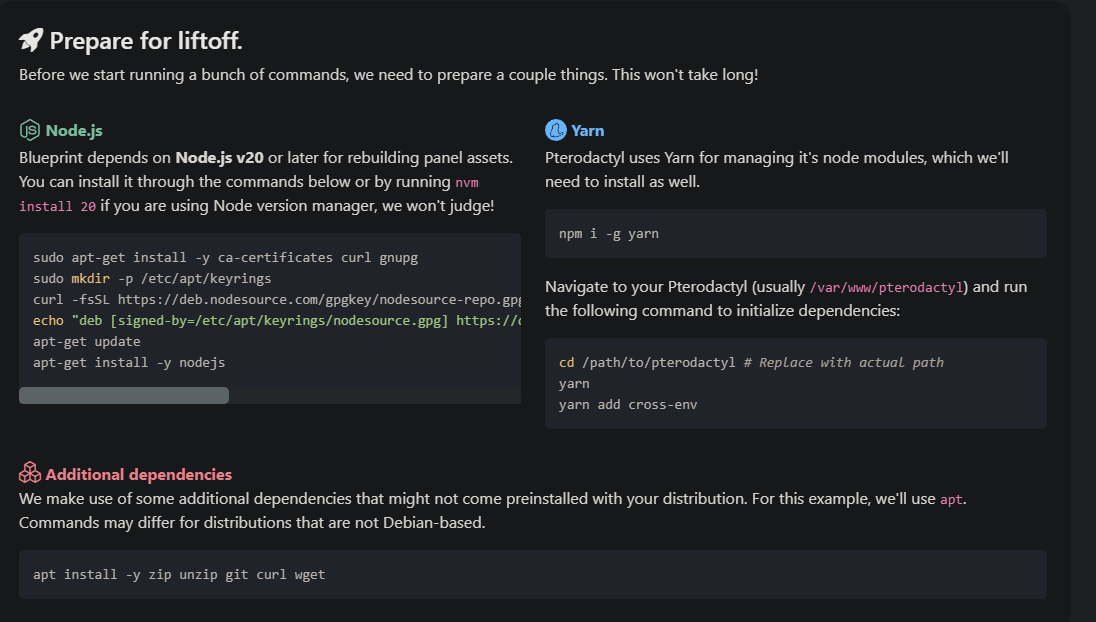The image size is (1096, 622).
Task: Click the Additional dependencies heading
Action: coord(138,475)
